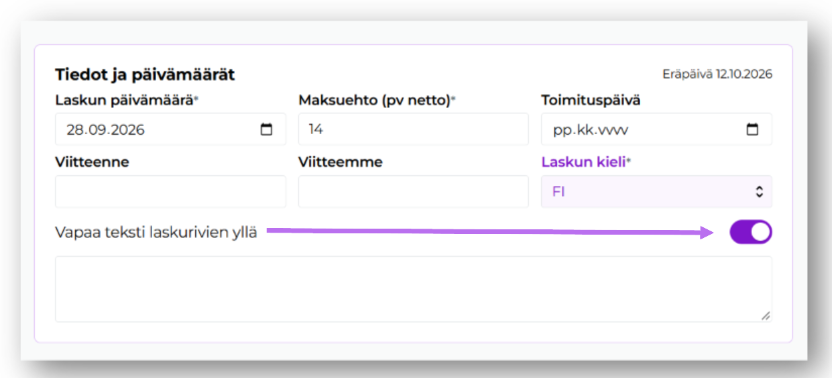Click the Viitteemme label
The height and width of the screenshot is (378, 832).
(x=340, y=162)
